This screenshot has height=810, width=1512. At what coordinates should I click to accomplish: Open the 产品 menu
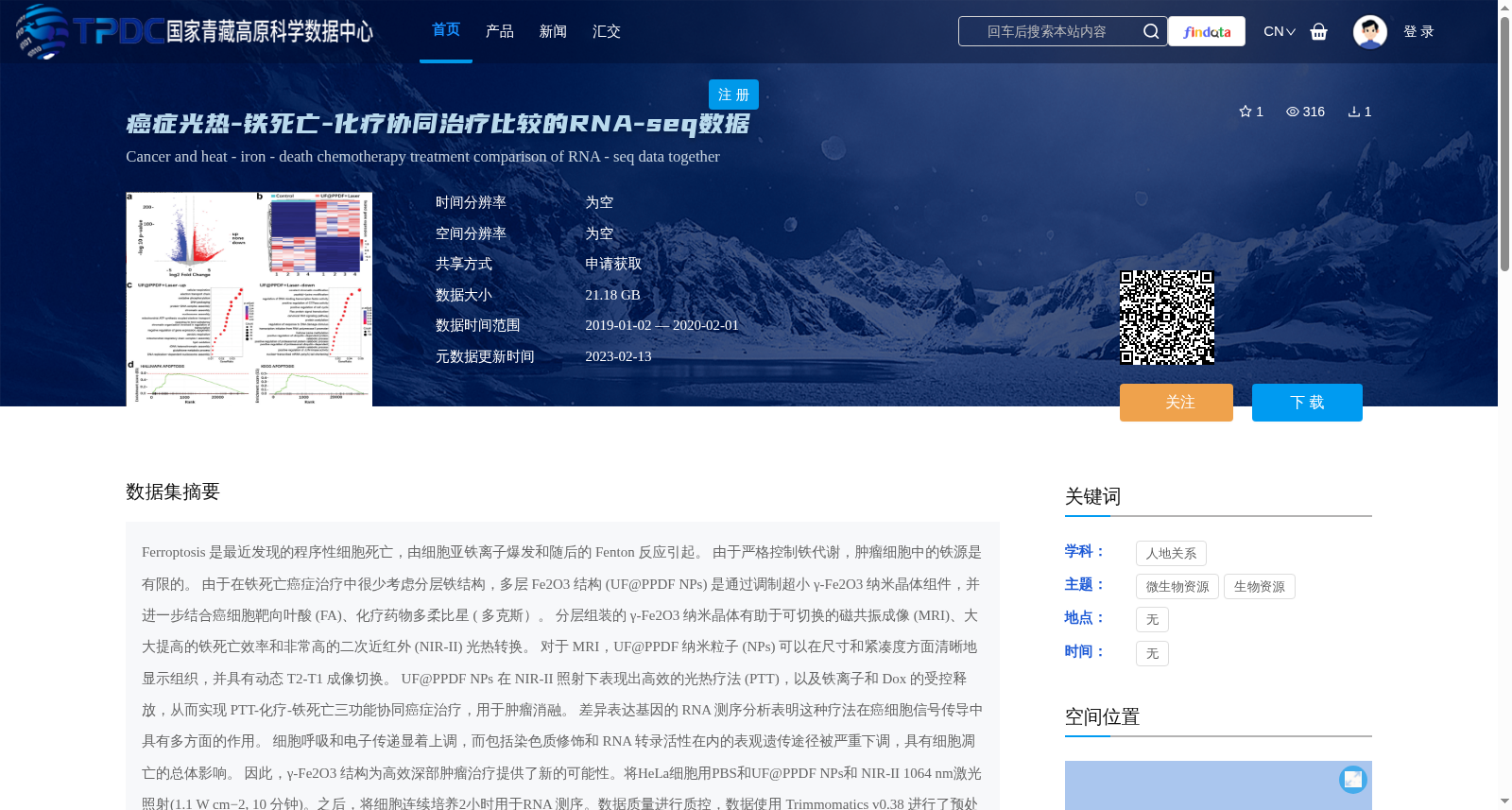(x=500, y=31)
